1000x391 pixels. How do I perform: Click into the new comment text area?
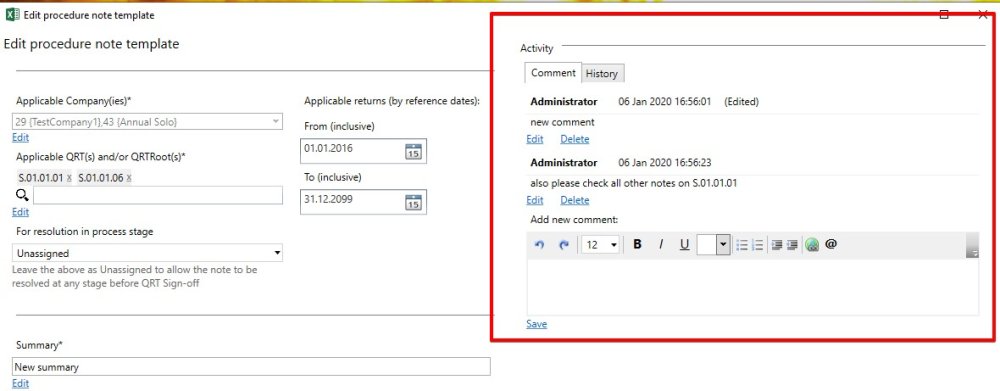[x=753, y=287]
